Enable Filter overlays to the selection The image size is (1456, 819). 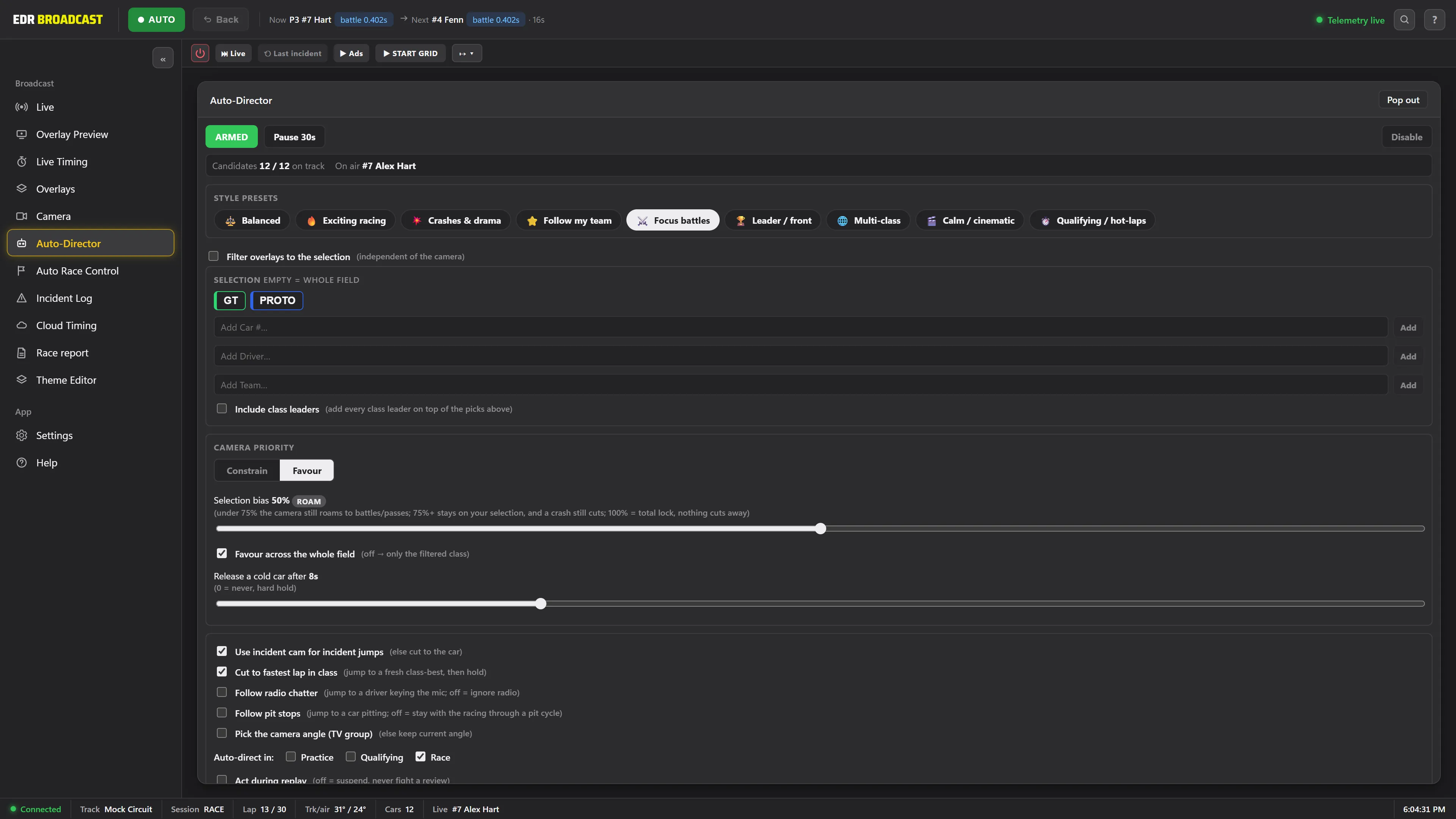213,256
